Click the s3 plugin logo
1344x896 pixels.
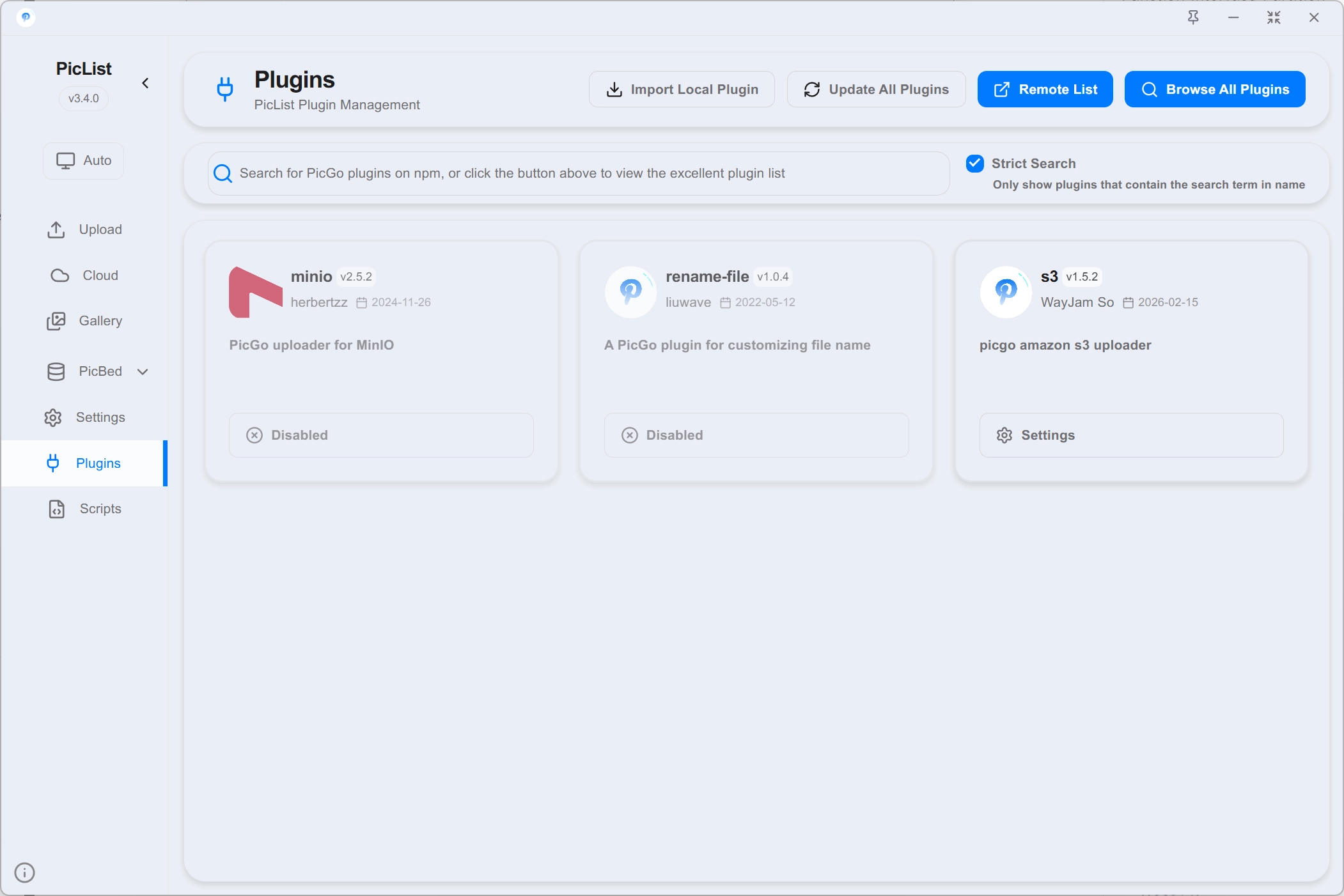1006,292
